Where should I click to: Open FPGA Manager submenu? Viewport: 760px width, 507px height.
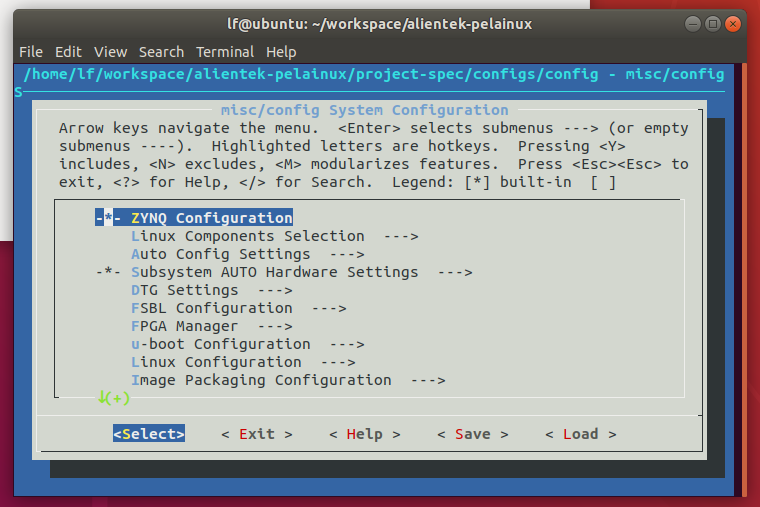(211, 326)
